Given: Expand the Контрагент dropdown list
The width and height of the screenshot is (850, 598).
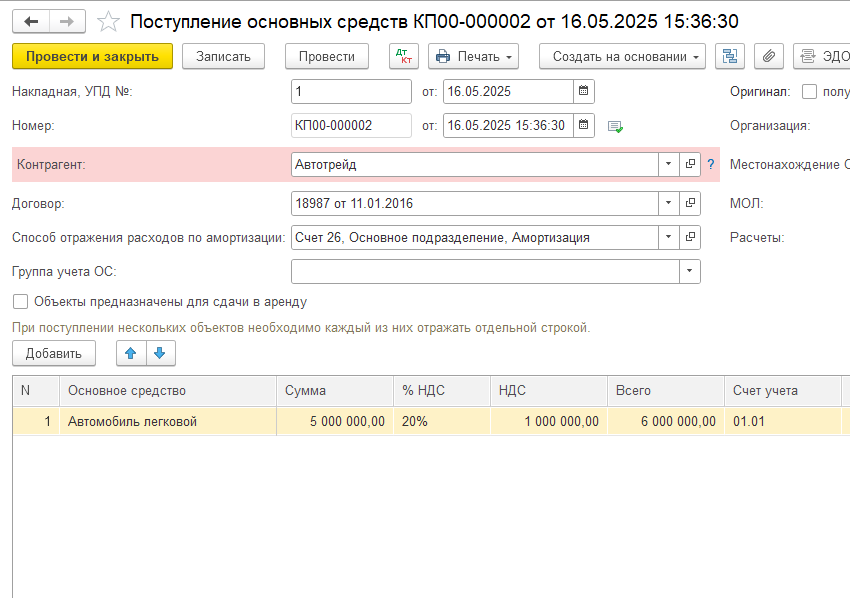Looking at the screenshot, I should pyautogui.click(x=669, y=164).
